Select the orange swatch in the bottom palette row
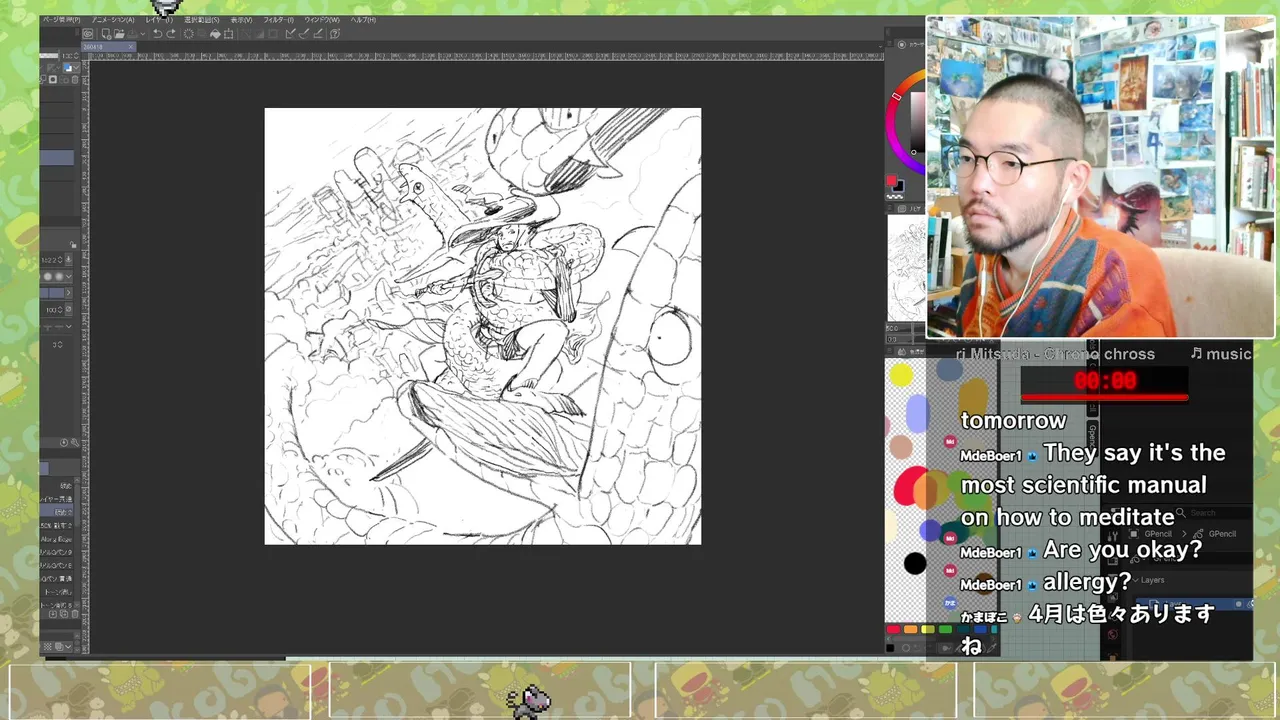 coord(910,629)
